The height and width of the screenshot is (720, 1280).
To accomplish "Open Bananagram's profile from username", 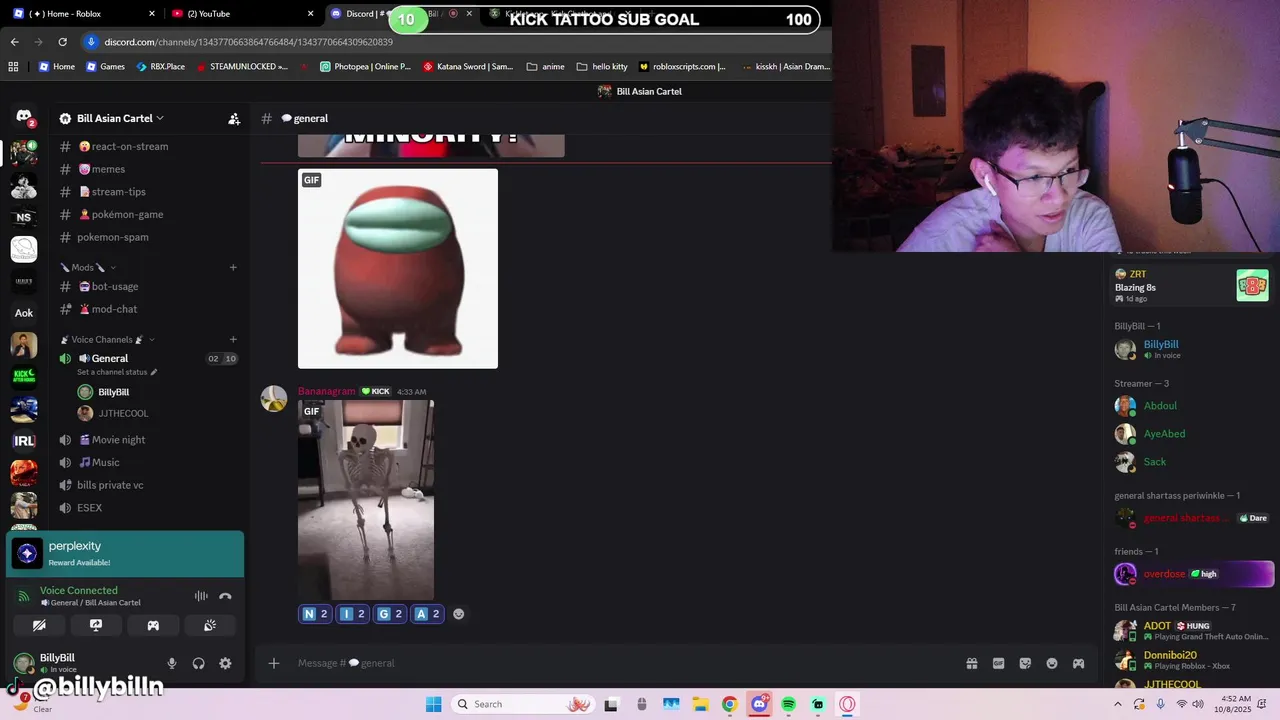I will (x=326, y=391).
